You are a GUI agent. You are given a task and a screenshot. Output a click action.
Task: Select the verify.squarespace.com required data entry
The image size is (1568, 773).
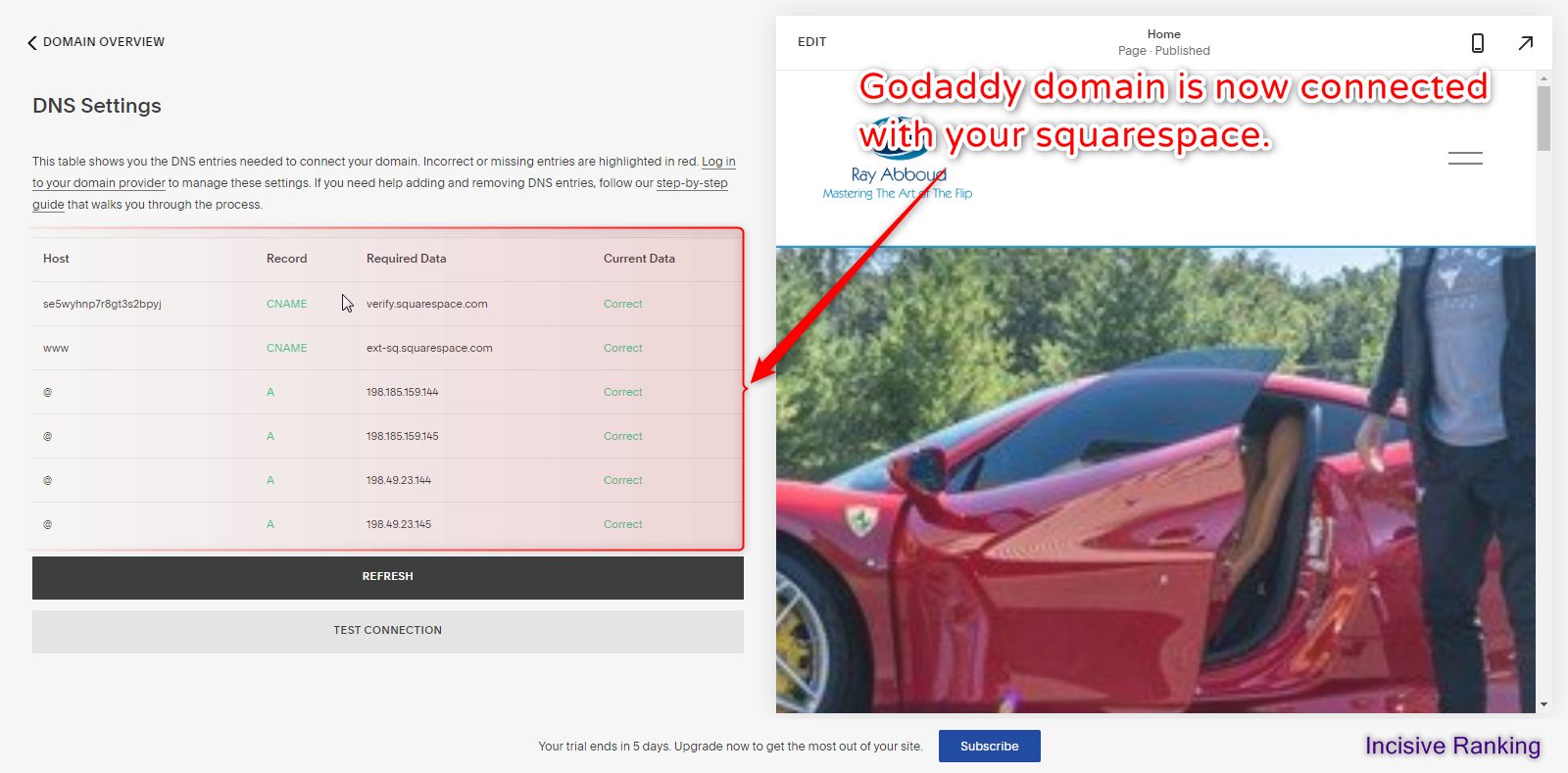(427, 304)
